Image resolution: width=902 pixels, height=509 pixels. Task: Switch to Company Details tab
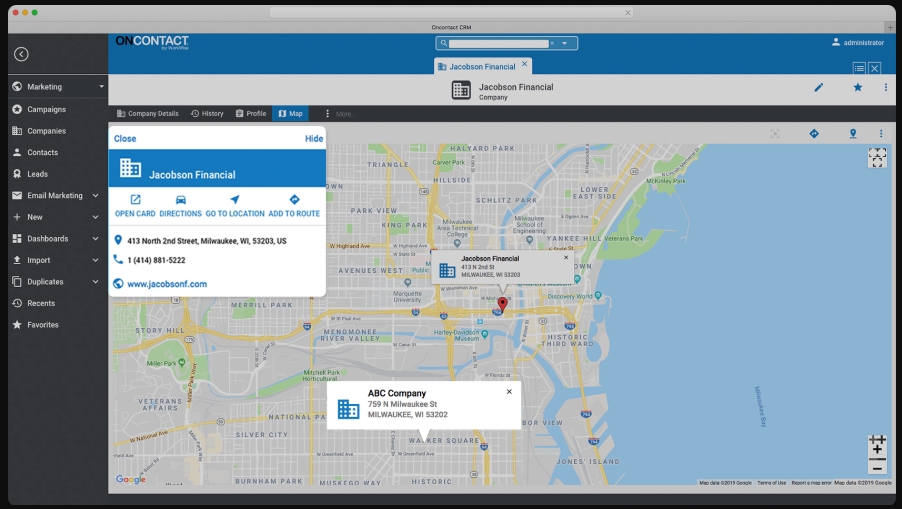148,113
